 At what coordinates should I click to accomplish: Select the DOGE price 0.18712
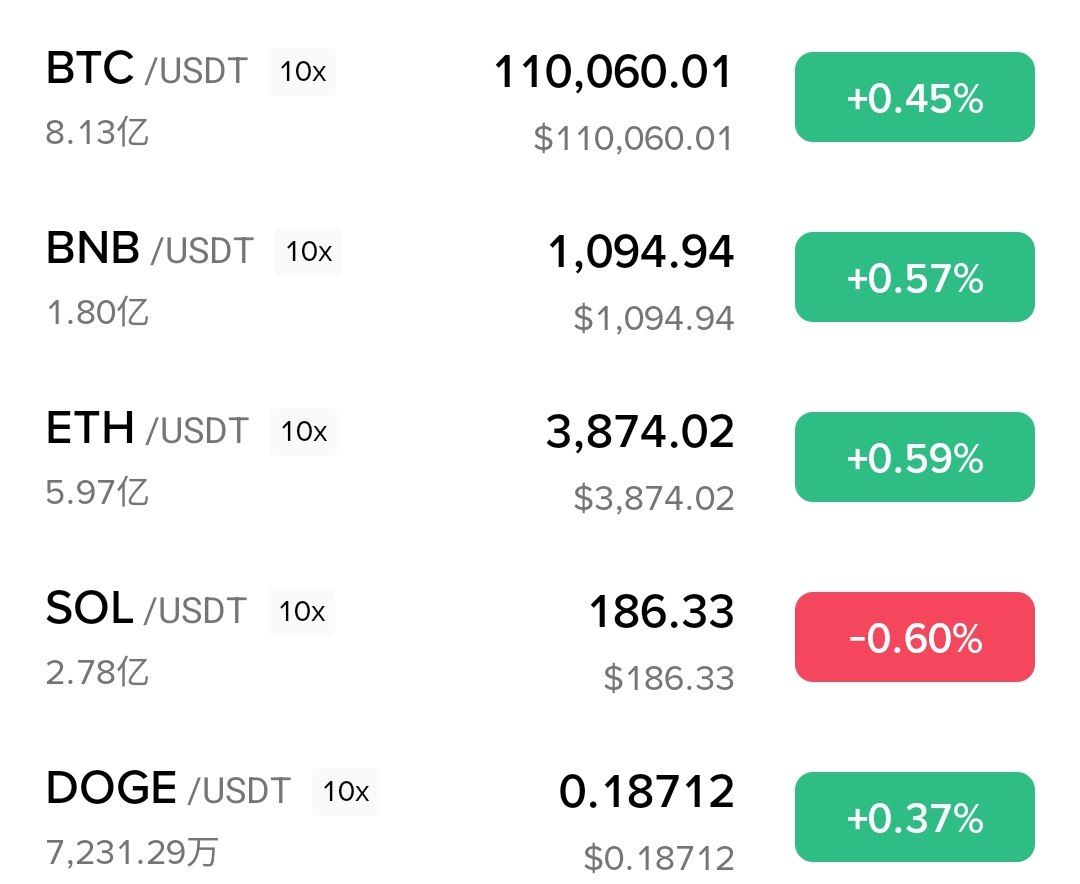coord(646,792)
